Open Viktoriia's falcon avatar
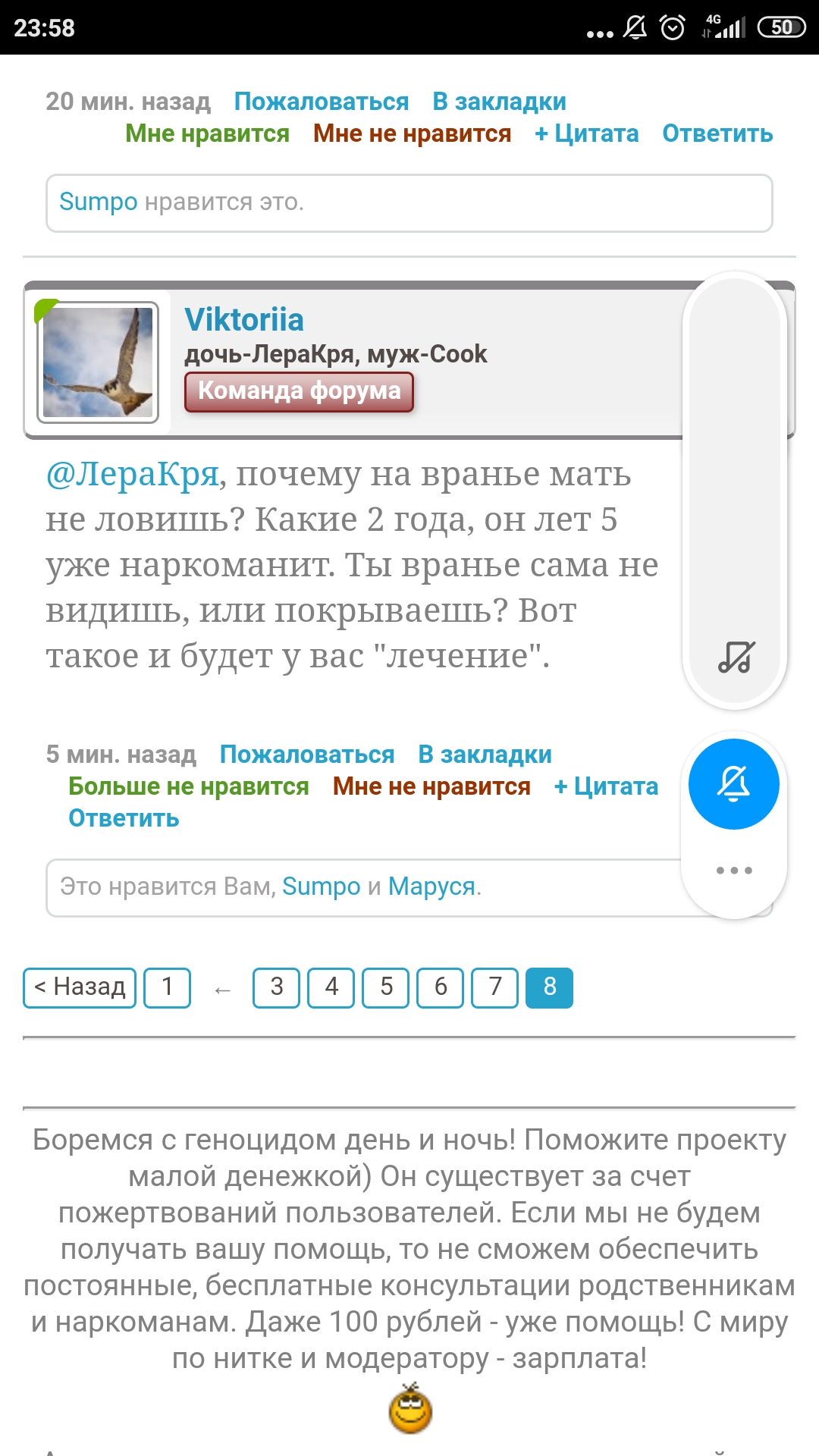Viewport: 819px width, 1456px height. pyautogui.click(x=98, y=362)
